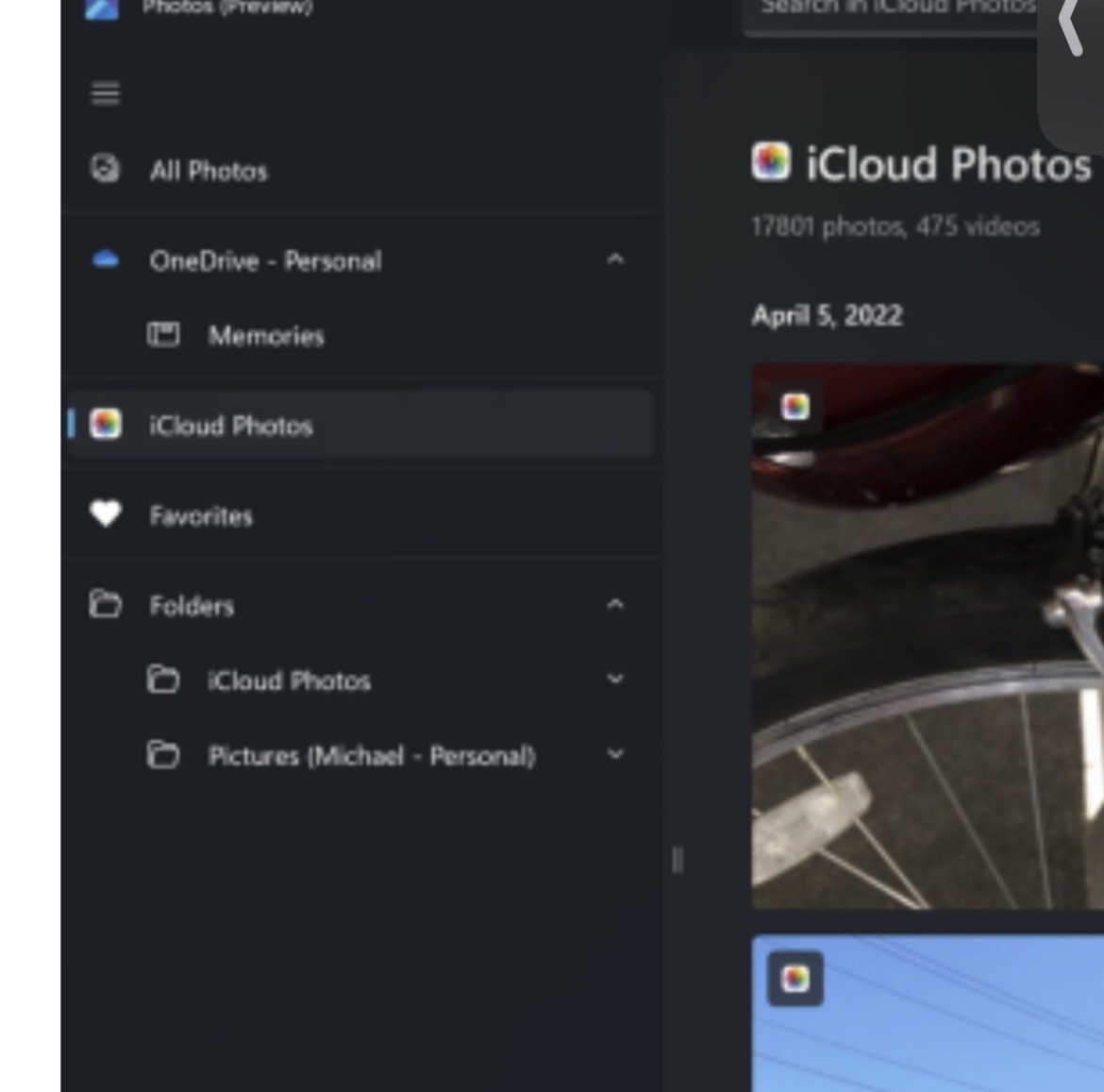Click the sidebar resize divider handle
1104x1092 pixels.
677,860
